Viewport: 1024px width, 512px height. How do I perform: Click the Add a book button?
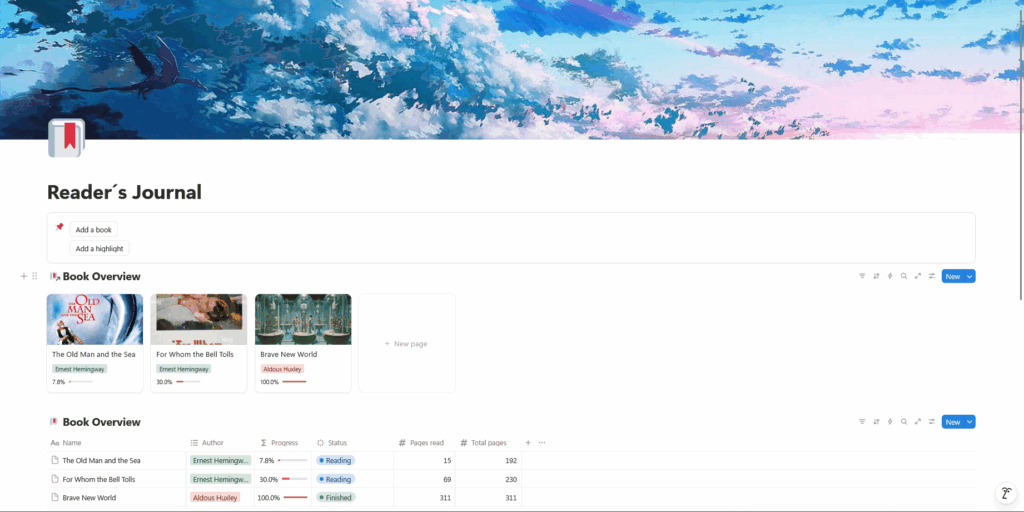click(x=94, y=230)
